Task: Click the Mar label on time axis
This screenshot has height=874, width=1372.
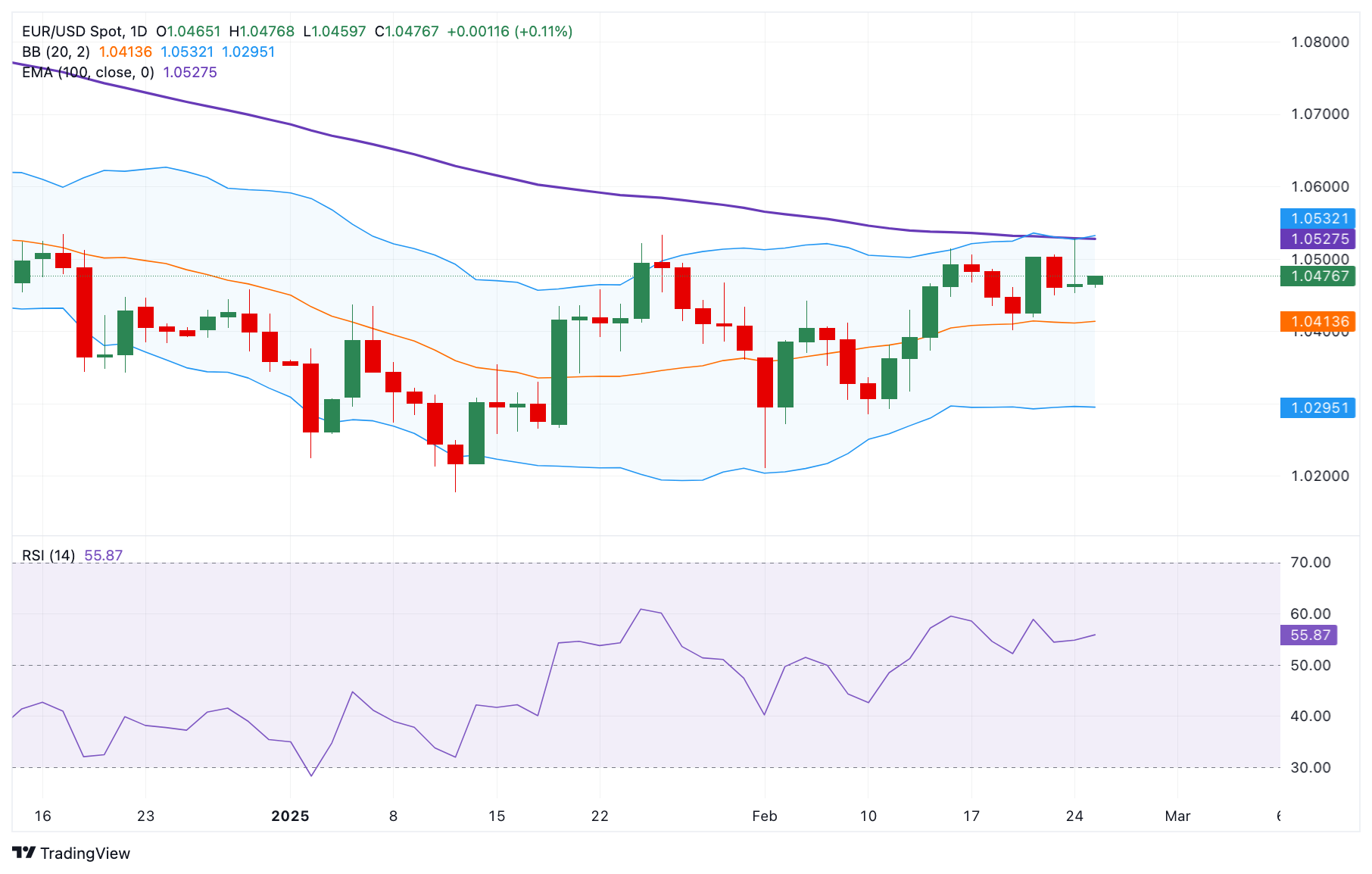Action: [x=1177, y=816]
